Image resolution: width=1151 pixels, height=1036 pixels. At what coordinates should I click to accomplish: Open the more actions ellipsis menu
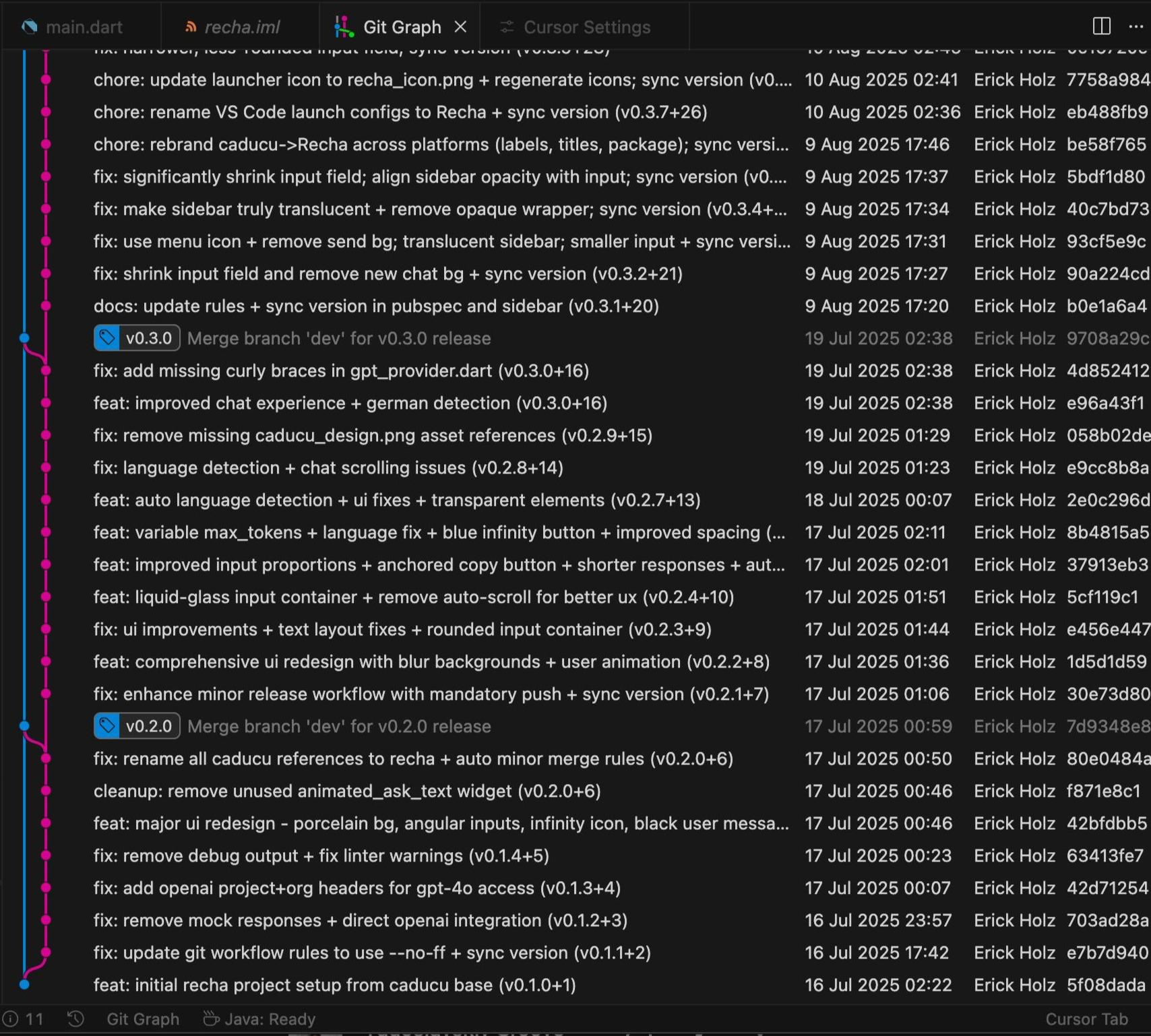pos(1137,27)
